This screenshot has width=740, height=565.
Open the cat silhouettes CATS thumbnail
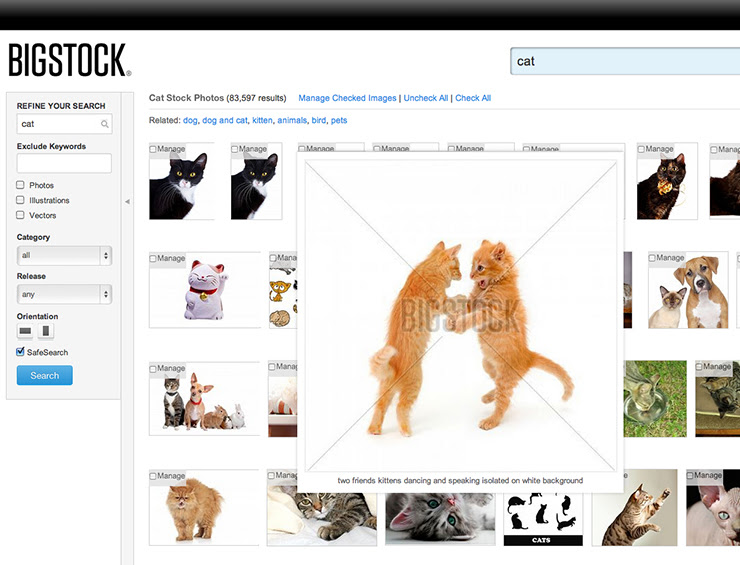pyautogui.click(x=543, y=519)
